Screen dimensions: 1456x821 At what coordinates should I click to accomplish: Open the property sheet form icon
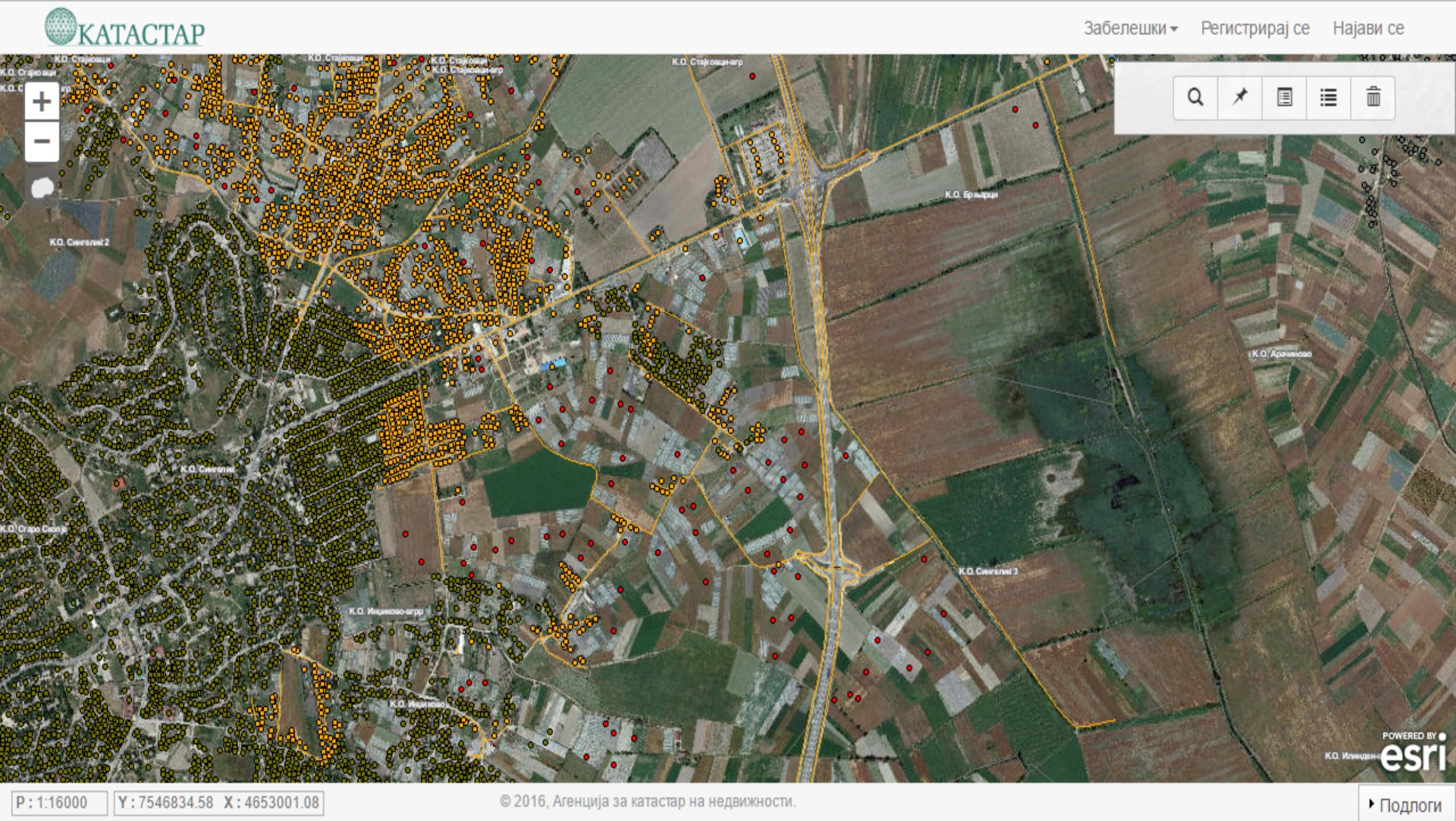point(1284,98)
